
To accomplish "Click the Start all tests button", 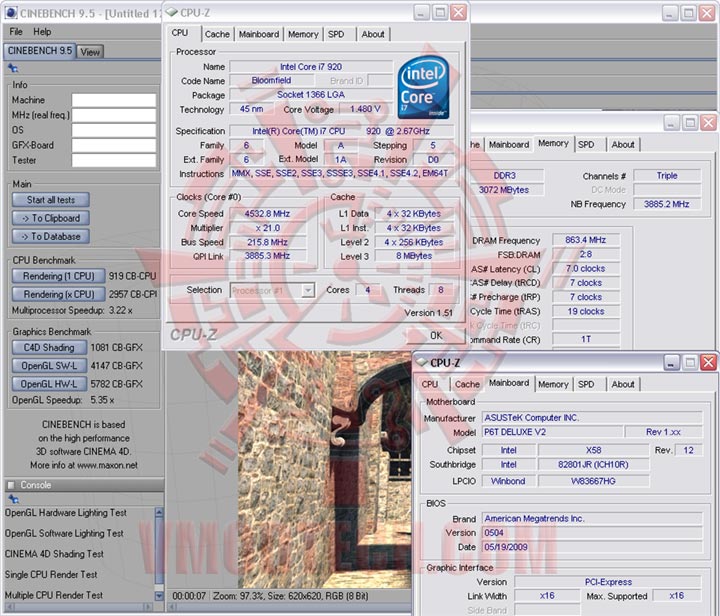I will click(x=51, y=200).
